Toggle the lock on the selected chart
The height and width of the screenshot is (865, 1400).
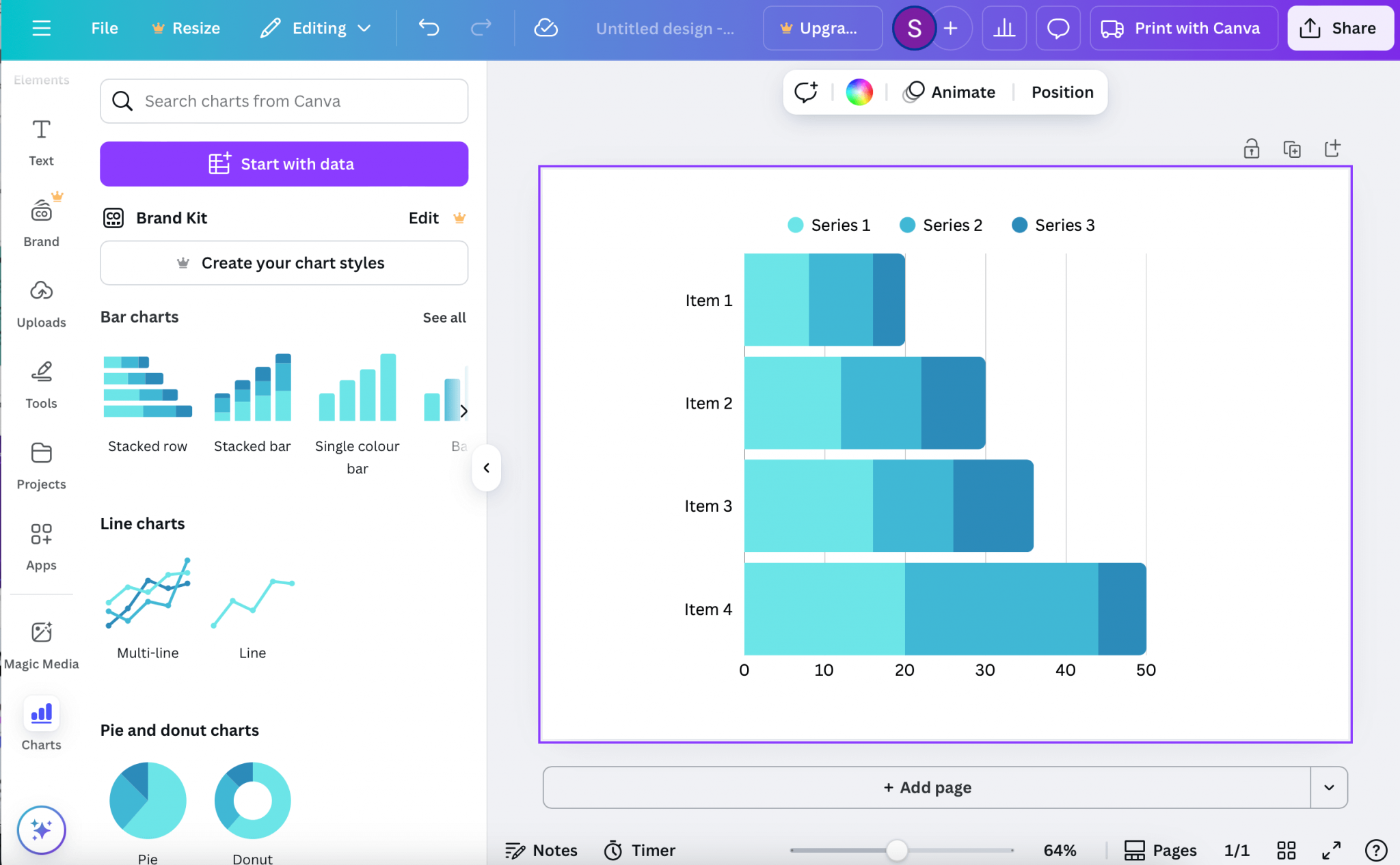pos(1251,148)
